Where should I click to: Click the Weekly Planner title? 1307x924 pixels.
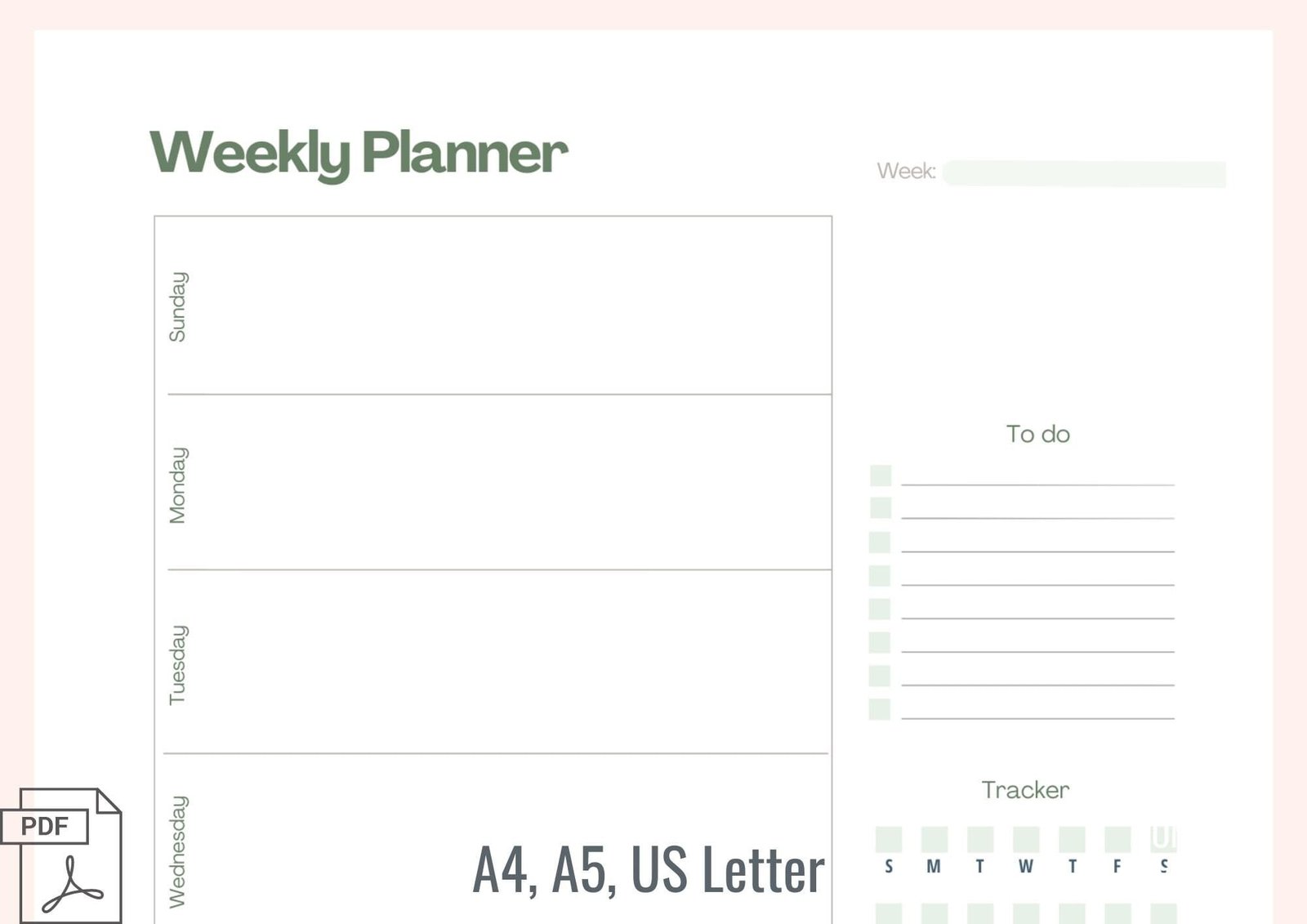(x=359, y=154)
